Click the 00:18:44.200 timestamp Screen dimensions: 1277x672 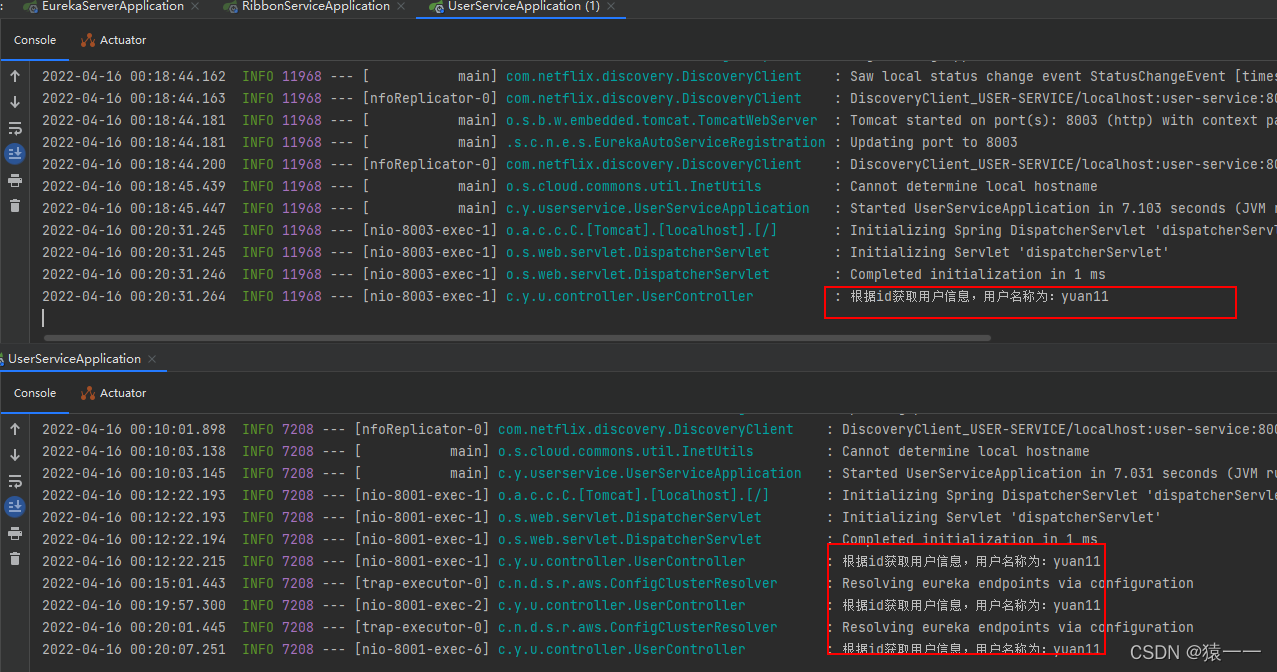[134, 164]
